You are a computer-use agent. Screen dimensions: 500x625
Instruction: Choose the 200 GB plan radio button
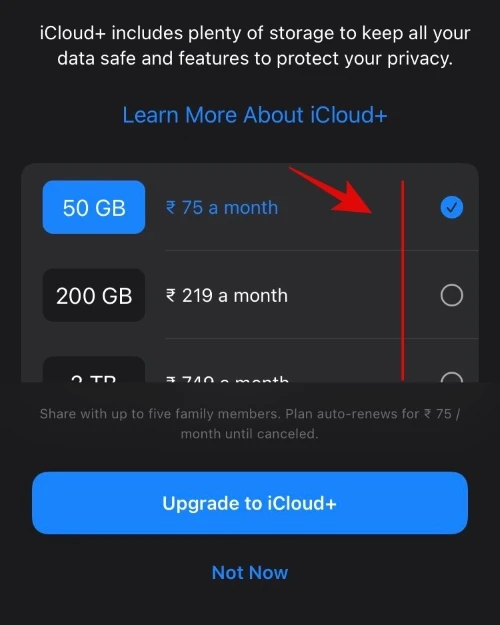(451, 295)
